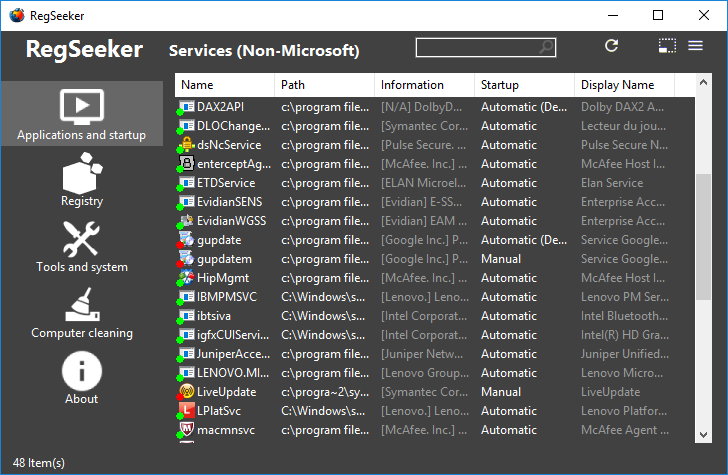Click the LENOVO.MI service icon
728x475 pixels.
point(186,373)
